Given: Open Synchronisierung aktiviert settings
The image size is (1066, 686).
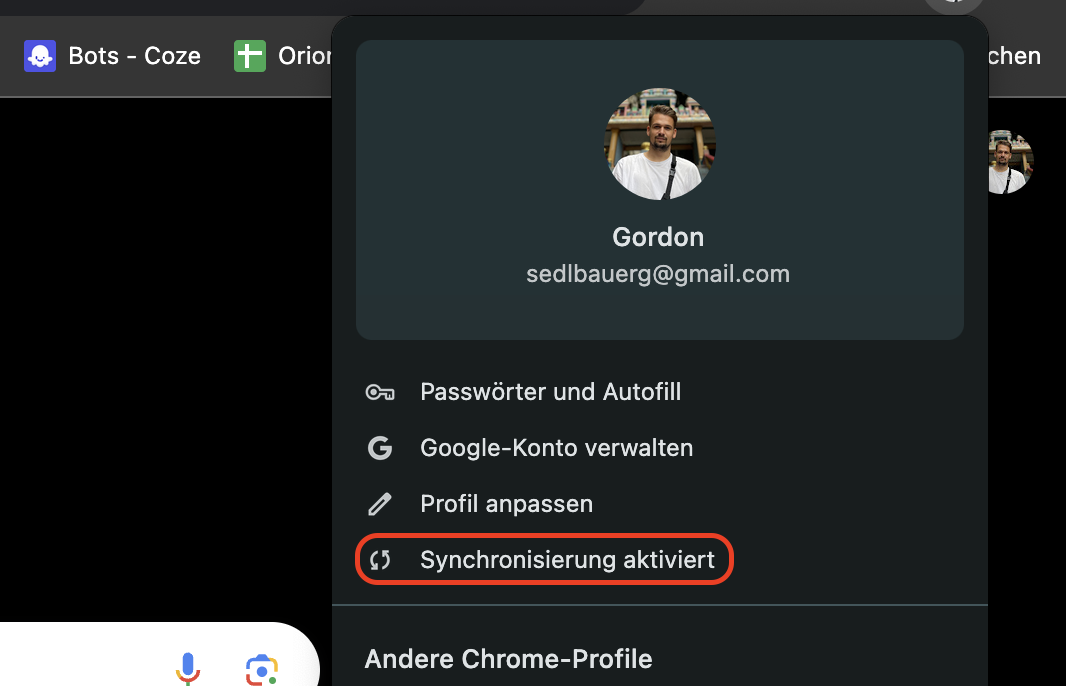Looking at the screenshot, I should tap(567, 560).
